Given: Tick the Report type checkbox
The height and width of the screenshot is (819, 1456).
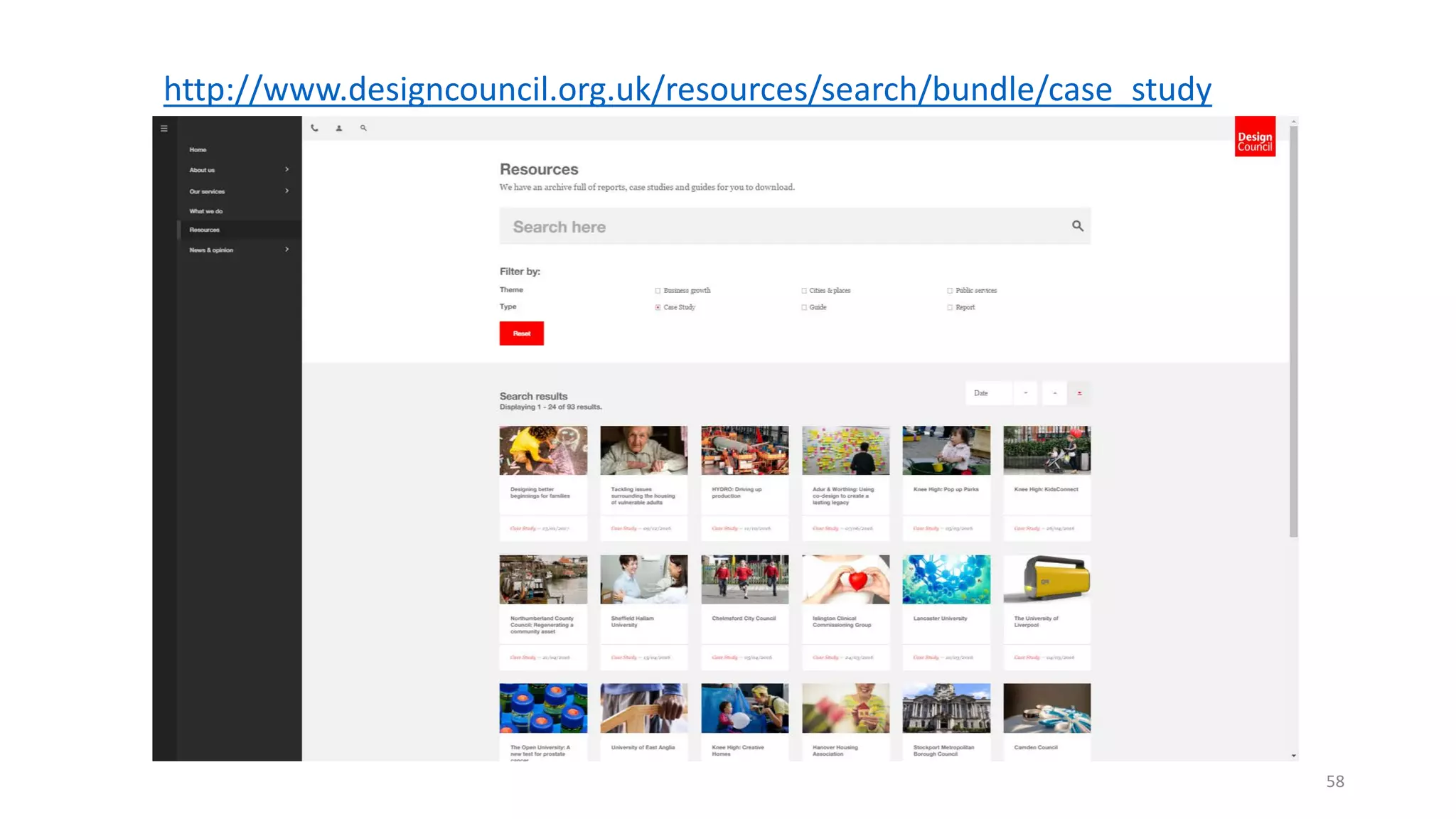Looking at the screenshot, I should (x=950, y=307).
